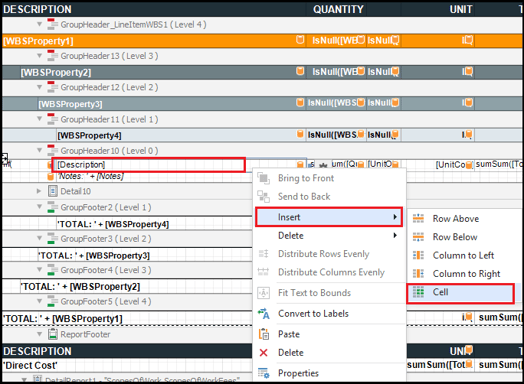Choose Fit Text to Bounds
This screenshot has width=524, height=384.
point(329,293)
